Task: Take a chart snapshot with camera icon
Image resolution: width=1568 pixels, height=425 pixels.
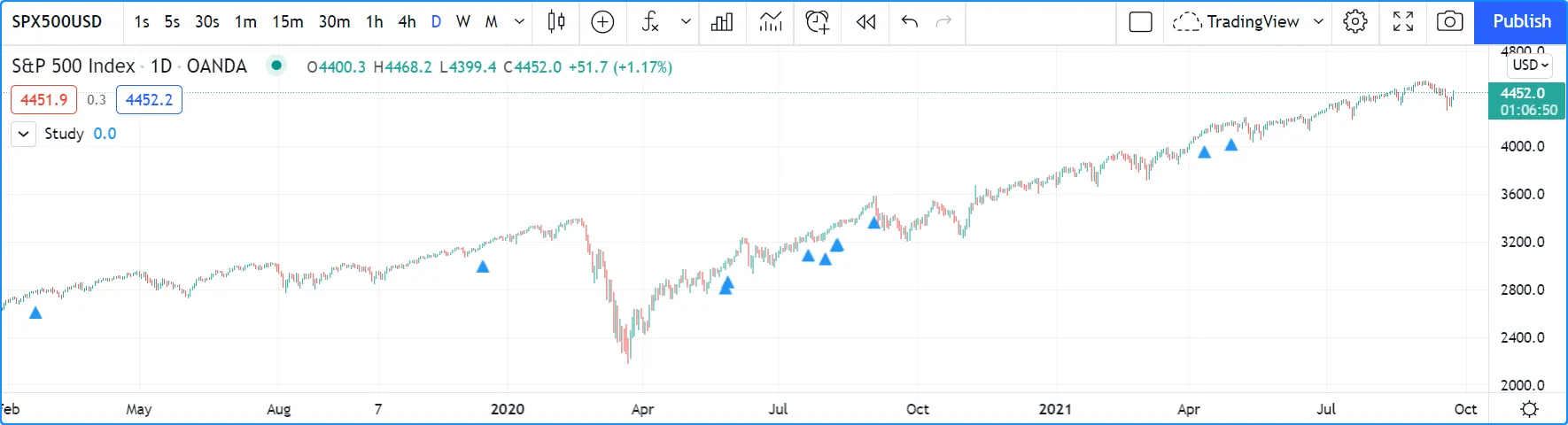Action: click(1449, 22)
